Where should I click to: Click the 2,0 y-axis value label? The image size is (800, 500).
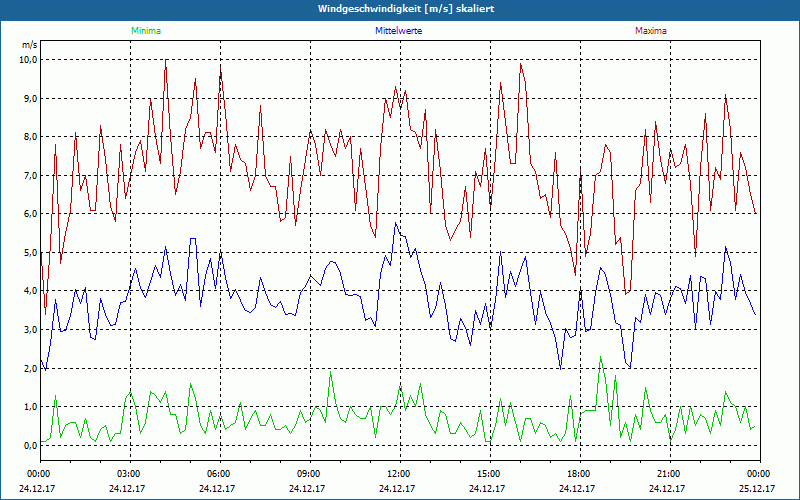click(28, 369)
